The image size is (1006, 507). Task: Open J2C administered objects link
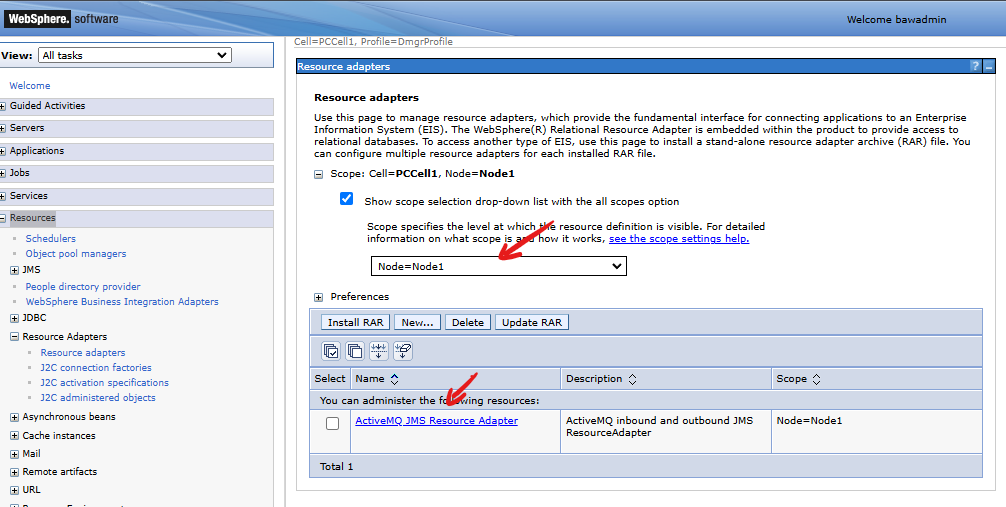tap(98, 397)
